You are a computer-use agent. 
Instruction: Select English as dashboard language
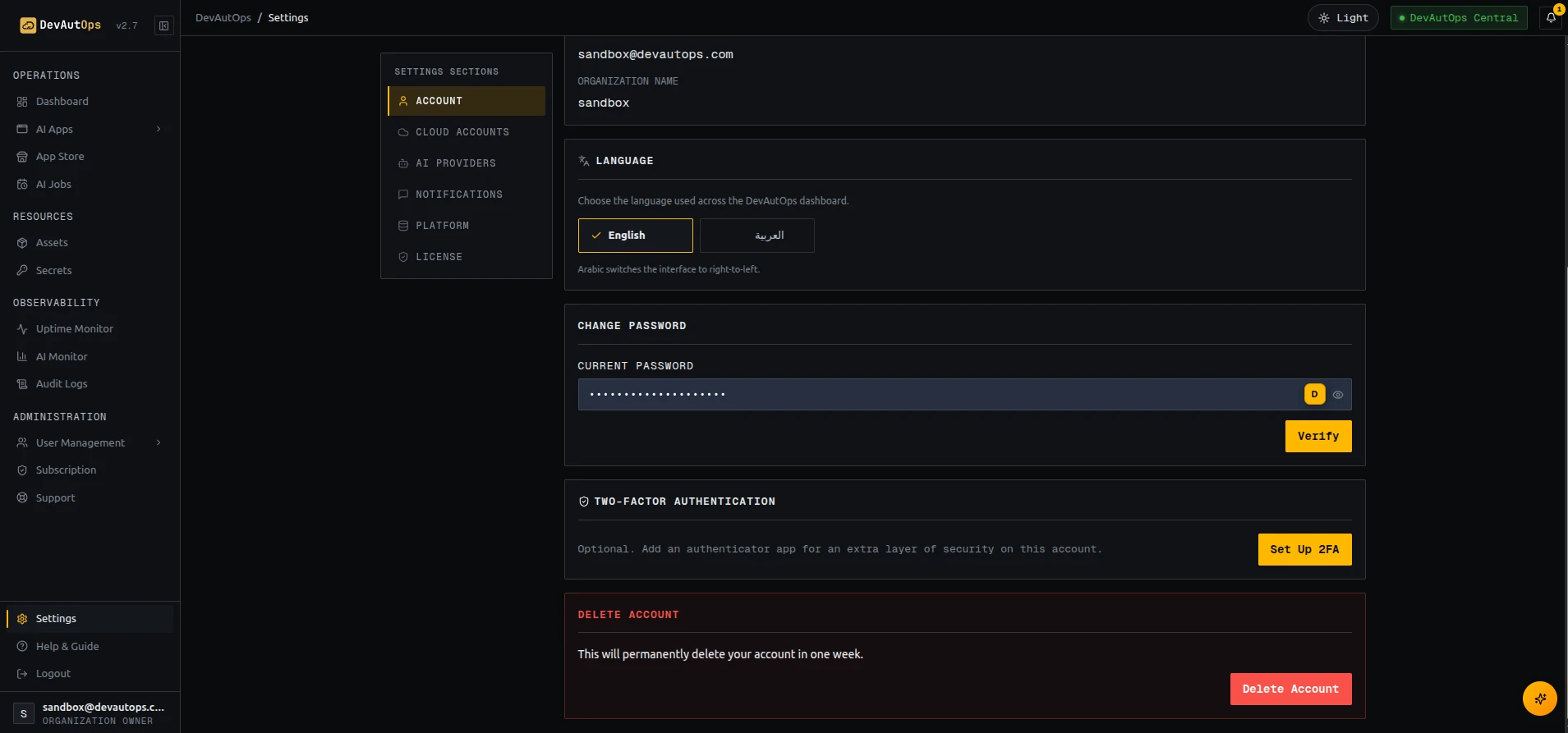pyautogui.click(x=636, y=236)
